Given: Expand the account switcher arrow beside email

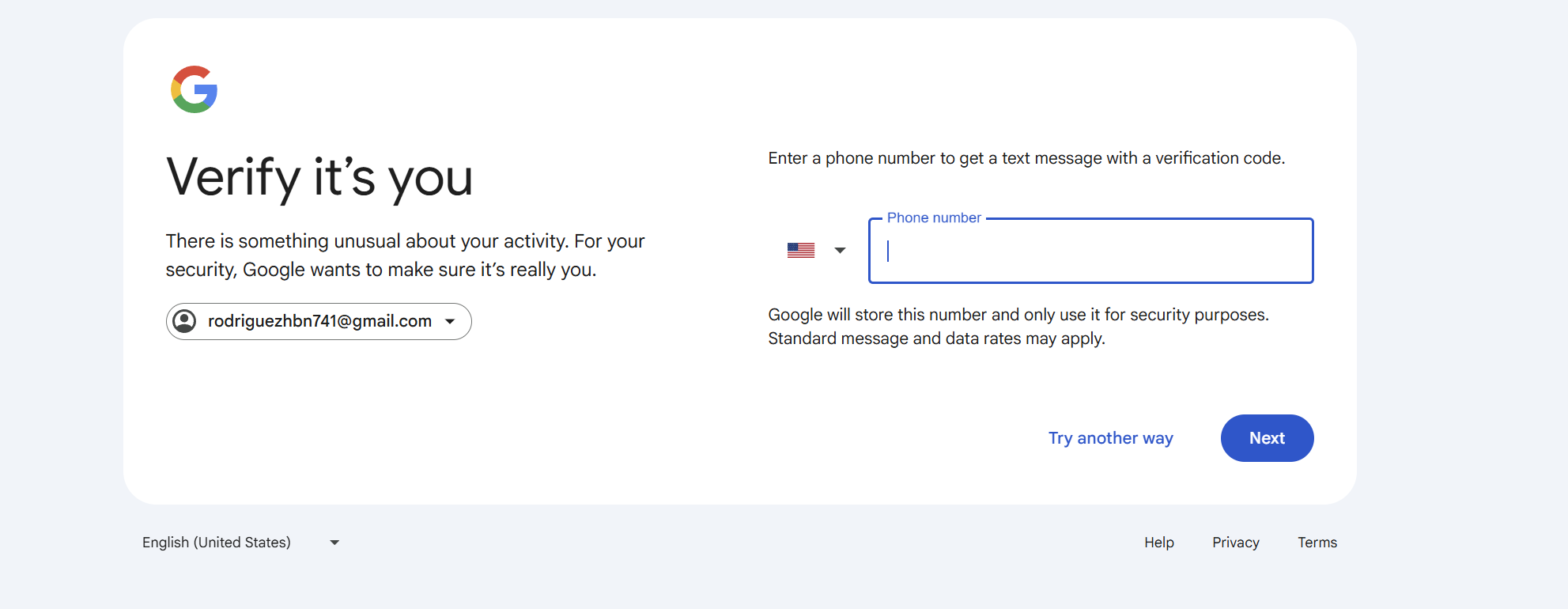Looking at the screenshot, I should [x=450, y=322].
